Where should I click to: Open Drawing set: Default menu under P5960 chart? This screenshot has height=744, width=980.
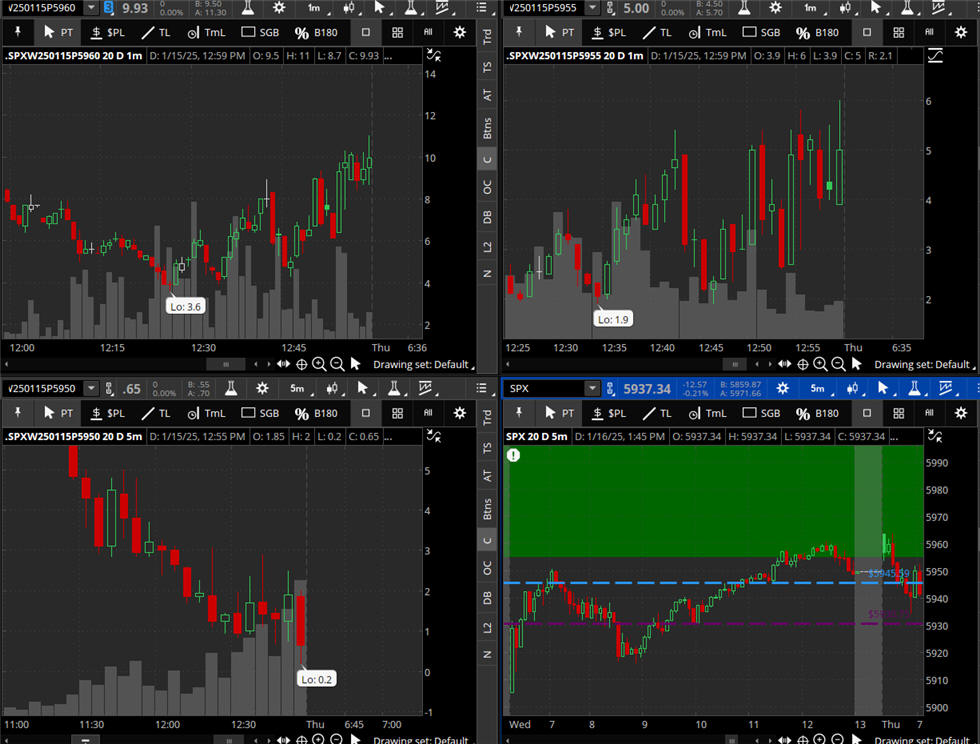click(423, 364)
